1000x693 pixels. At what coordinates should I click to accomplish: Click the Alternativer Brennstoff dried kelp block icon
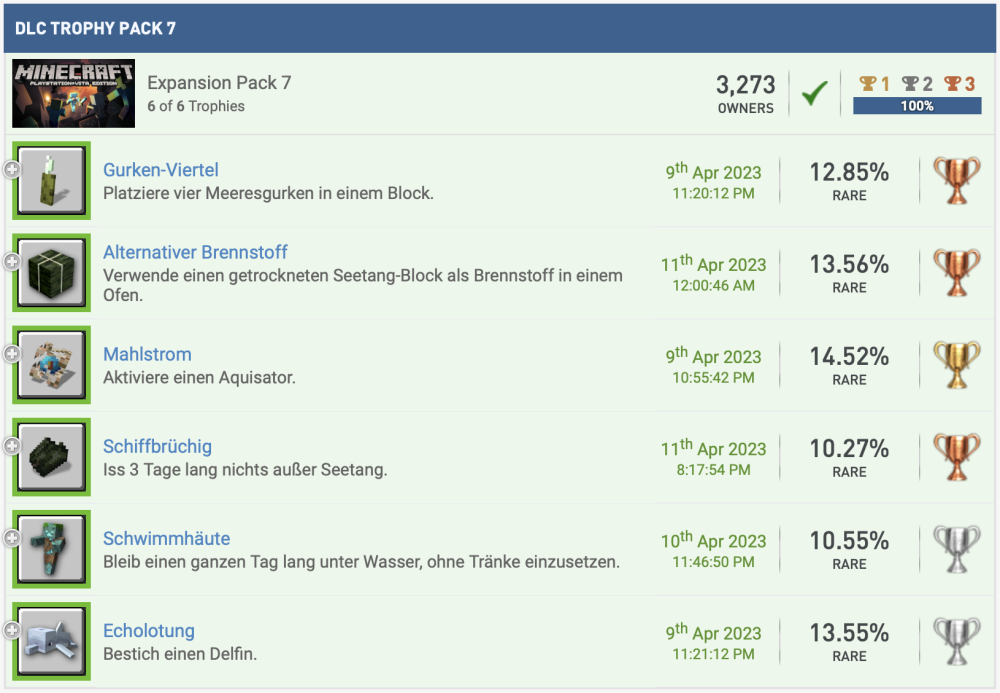coord(52,273)
